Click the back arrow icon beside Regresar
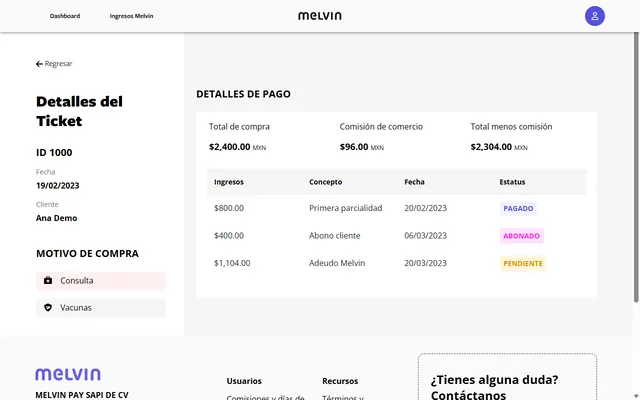Screen dimensions: 640x400 39,64
